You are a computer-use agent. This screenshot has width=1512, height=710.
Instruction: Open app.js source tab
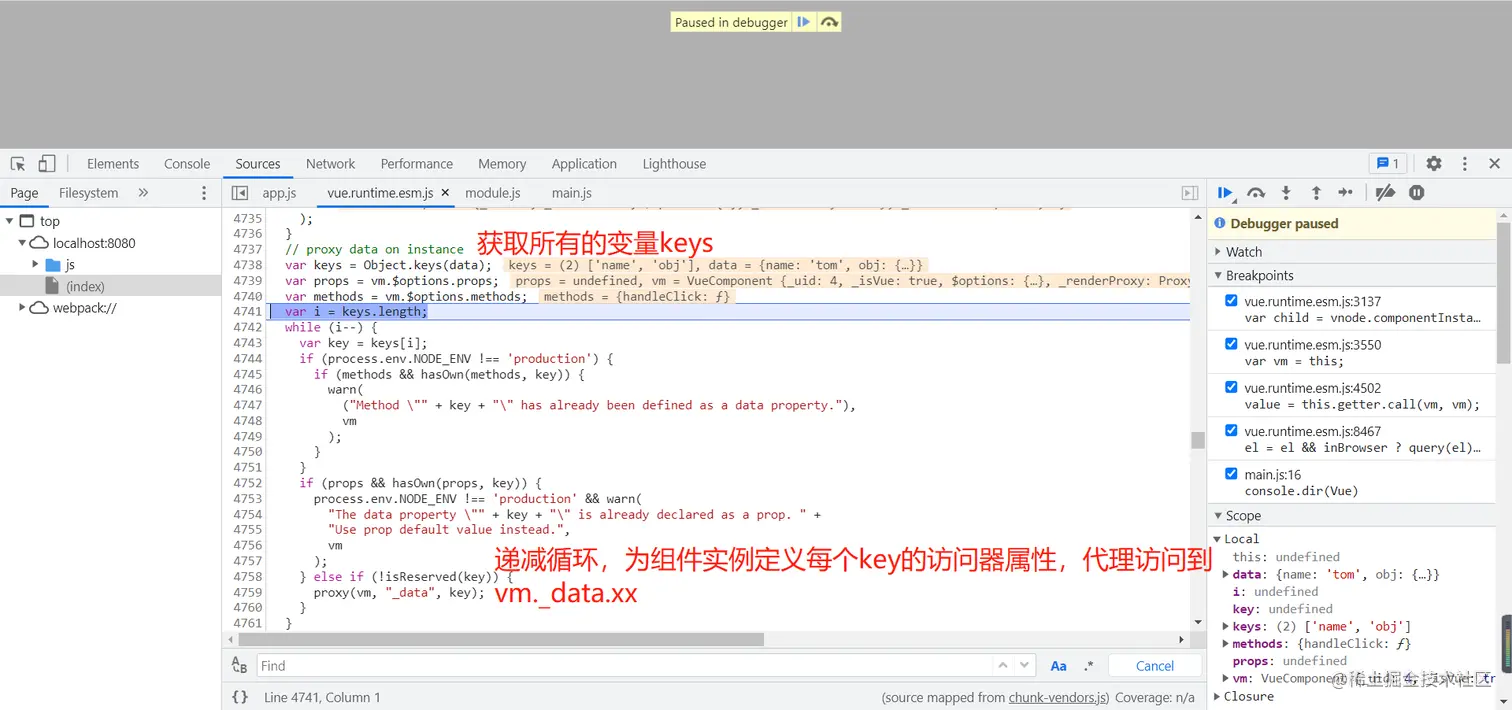point(280,193)
